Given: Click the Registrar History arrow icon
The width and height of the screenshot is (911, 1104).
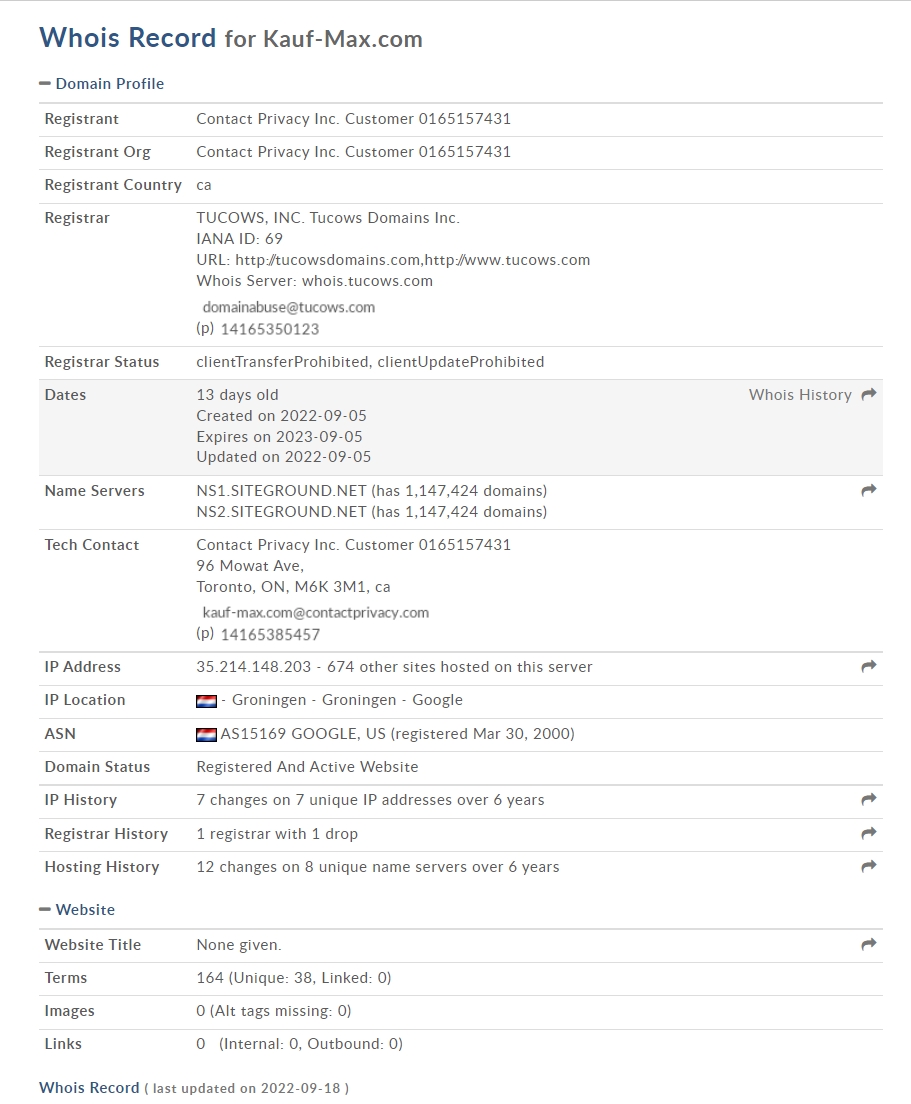Looking at the screenshot, I should click(869, 833).
